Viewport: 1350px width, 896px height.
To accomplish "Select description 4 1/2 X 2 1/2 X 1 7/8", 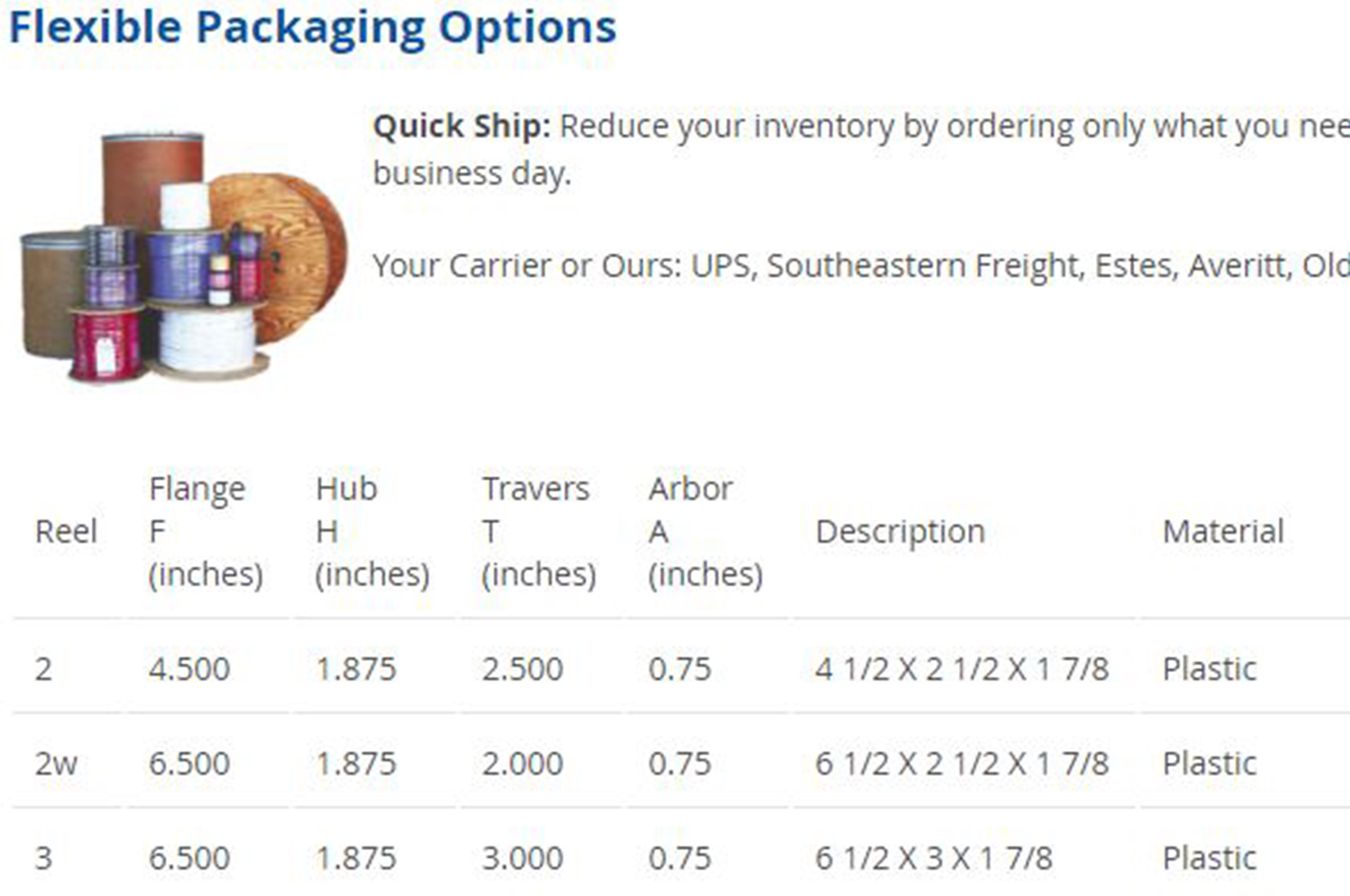I will [x=962, y=669].
